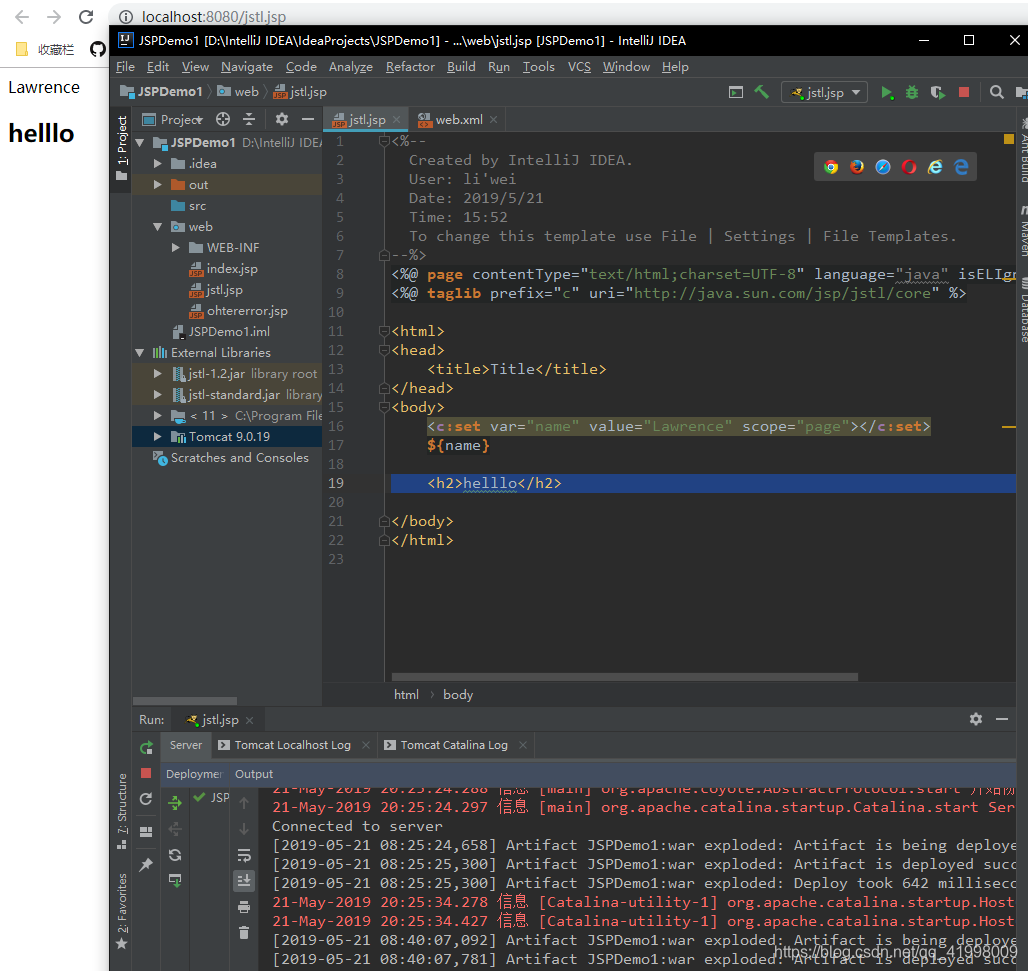The height and width of the screenshot is (971, 1028).
Task: Select the Server tab in Run panel
Action: click(186, 745)
